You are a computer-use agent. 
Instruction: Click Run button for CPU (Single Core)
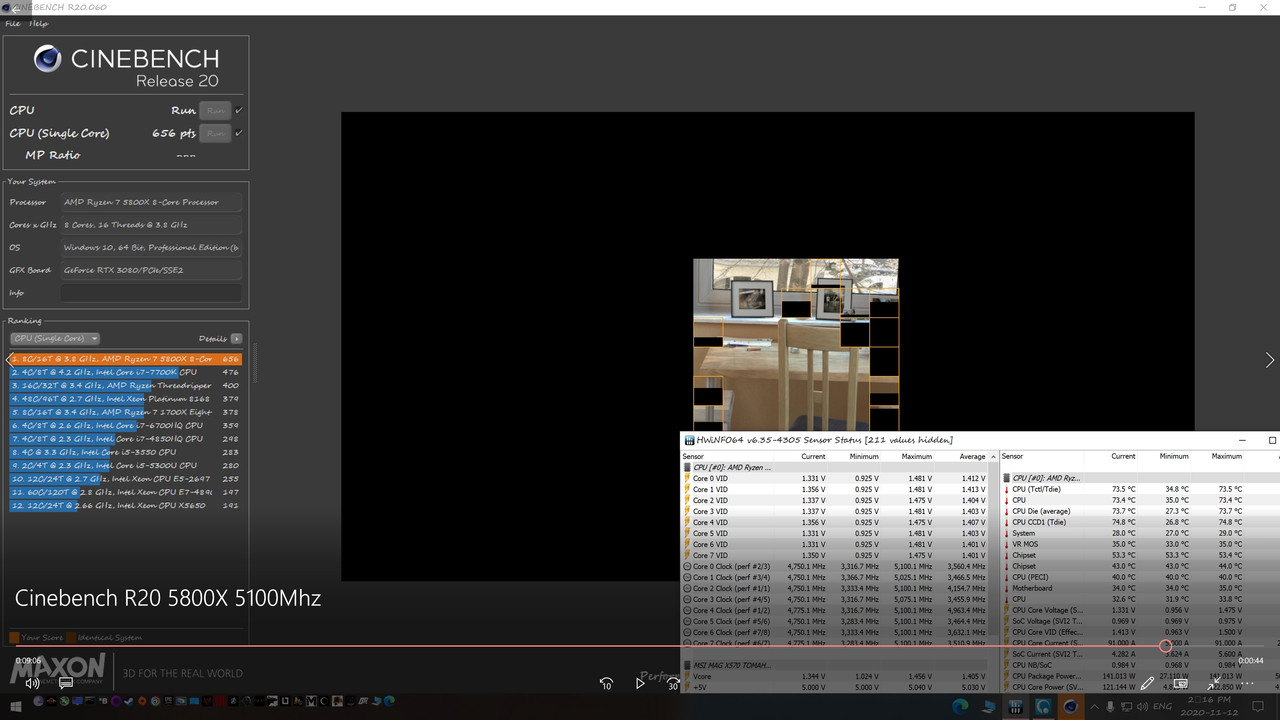[215, 132]
